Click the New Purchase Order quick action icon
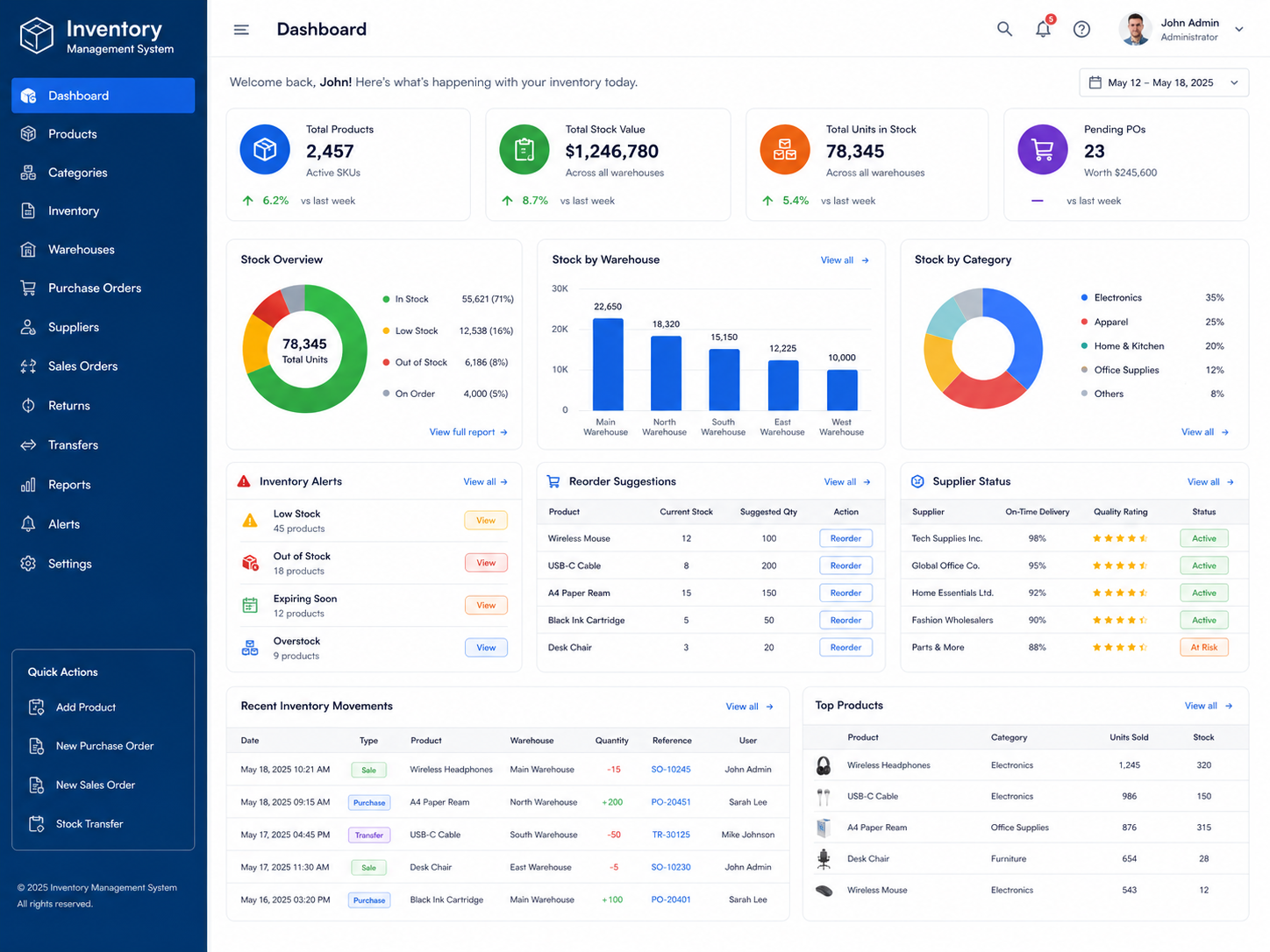Screen dimensions: 1270x952 click(37, 746)
